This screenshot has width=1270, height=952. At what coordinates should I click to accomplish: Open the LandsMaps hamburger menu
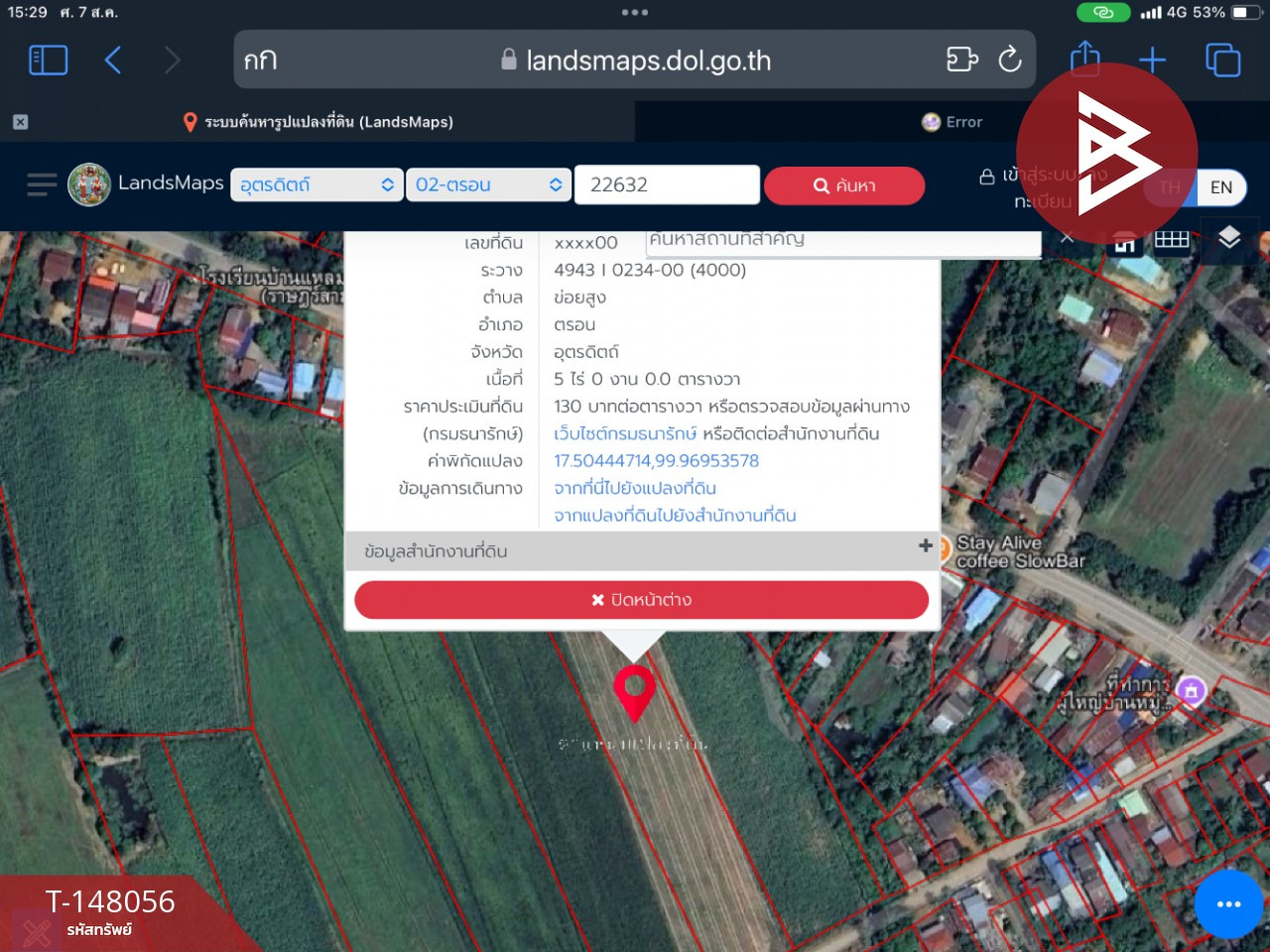click(x=42, y=184)
